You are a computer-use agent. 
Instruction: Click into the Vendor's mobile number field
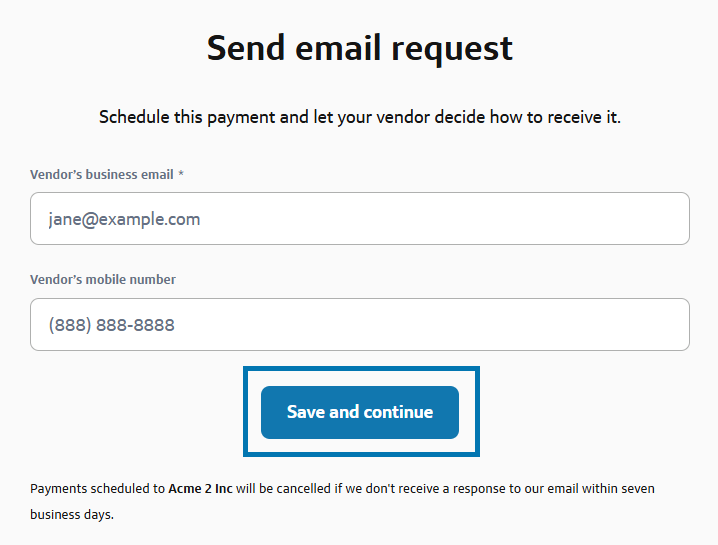[360, 325]
